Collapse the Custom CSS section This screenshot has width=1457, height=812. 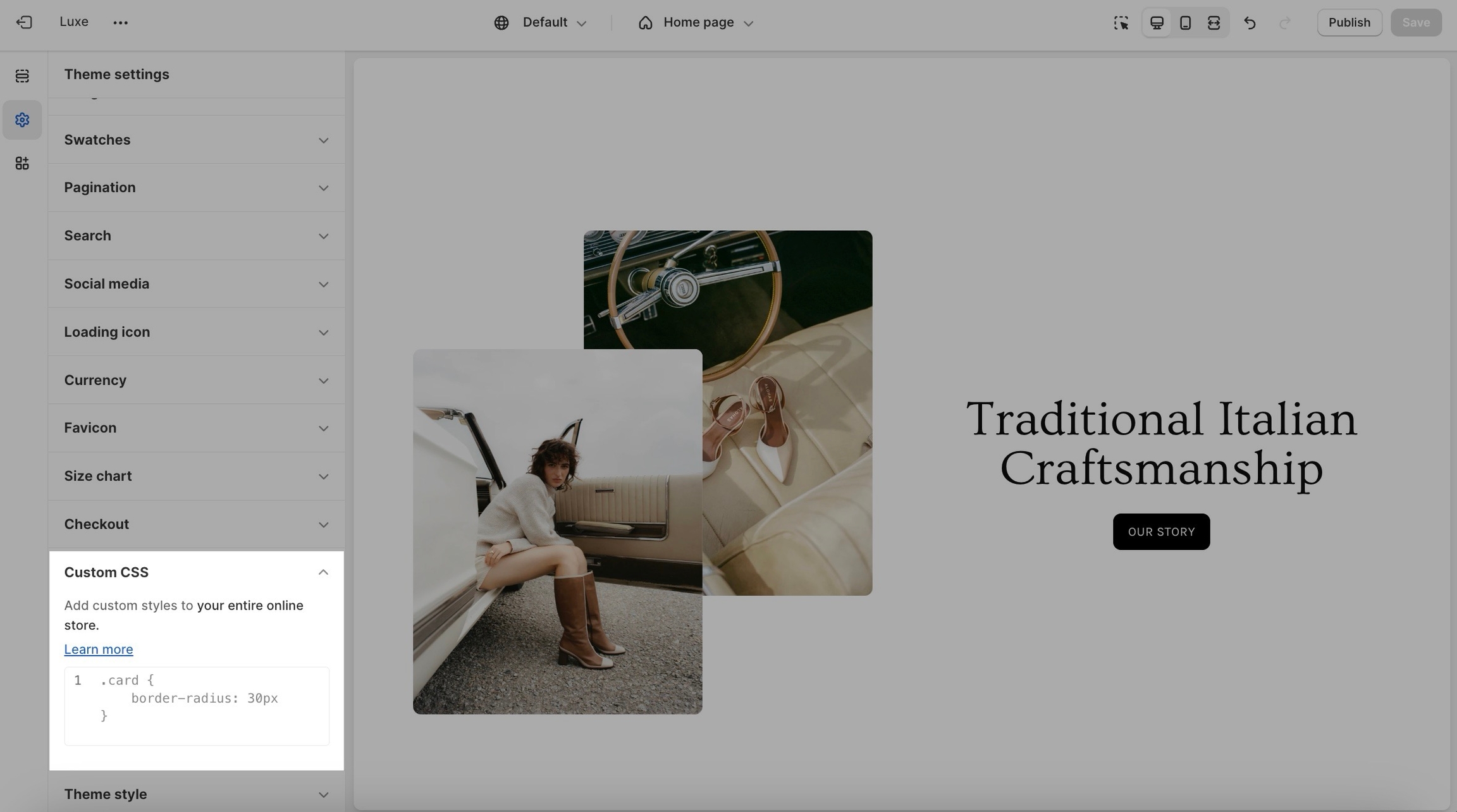coord(323,572)
